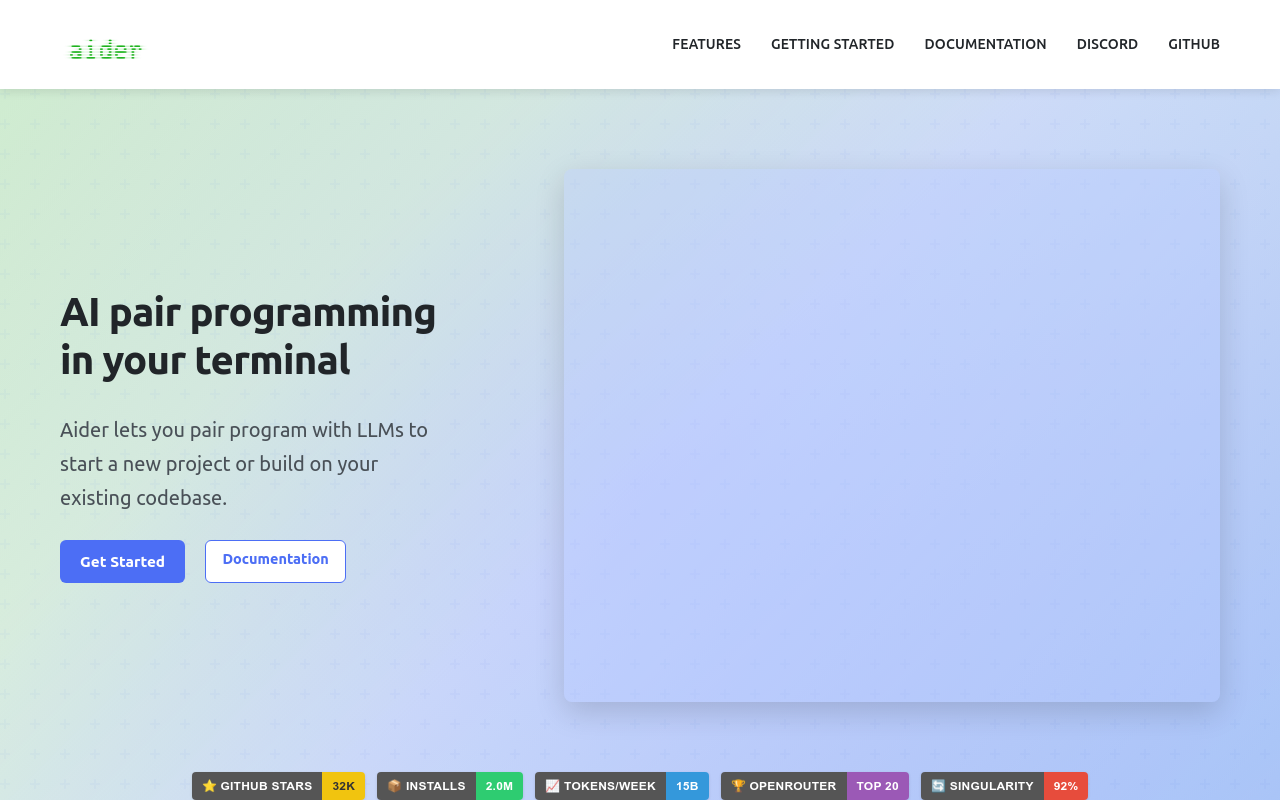Image resolution: width=1280 pixels, height=800 pixels.
Task: Click the star icon on GitHub Stars badge
Action: pyautogui.click(x=209, y=786)
